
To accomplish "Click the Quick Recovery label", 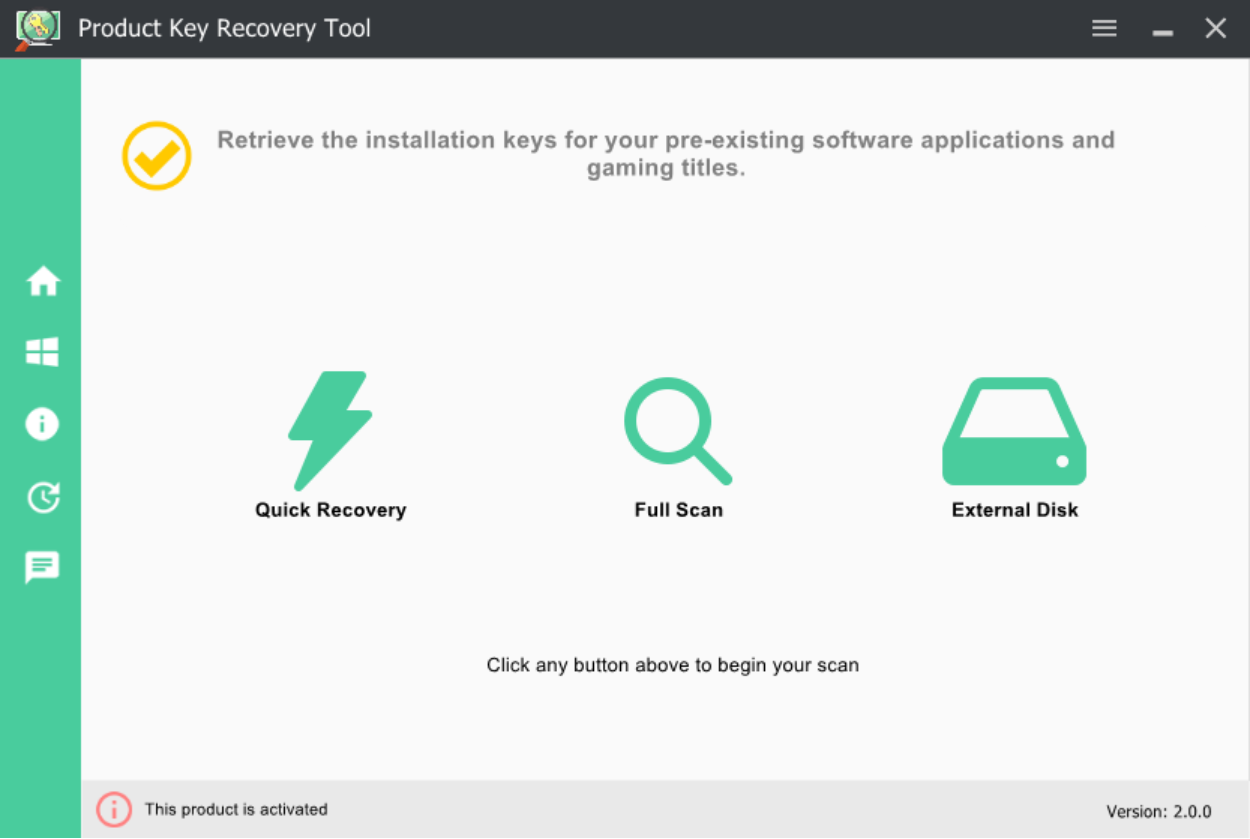I will pos(330,510).
